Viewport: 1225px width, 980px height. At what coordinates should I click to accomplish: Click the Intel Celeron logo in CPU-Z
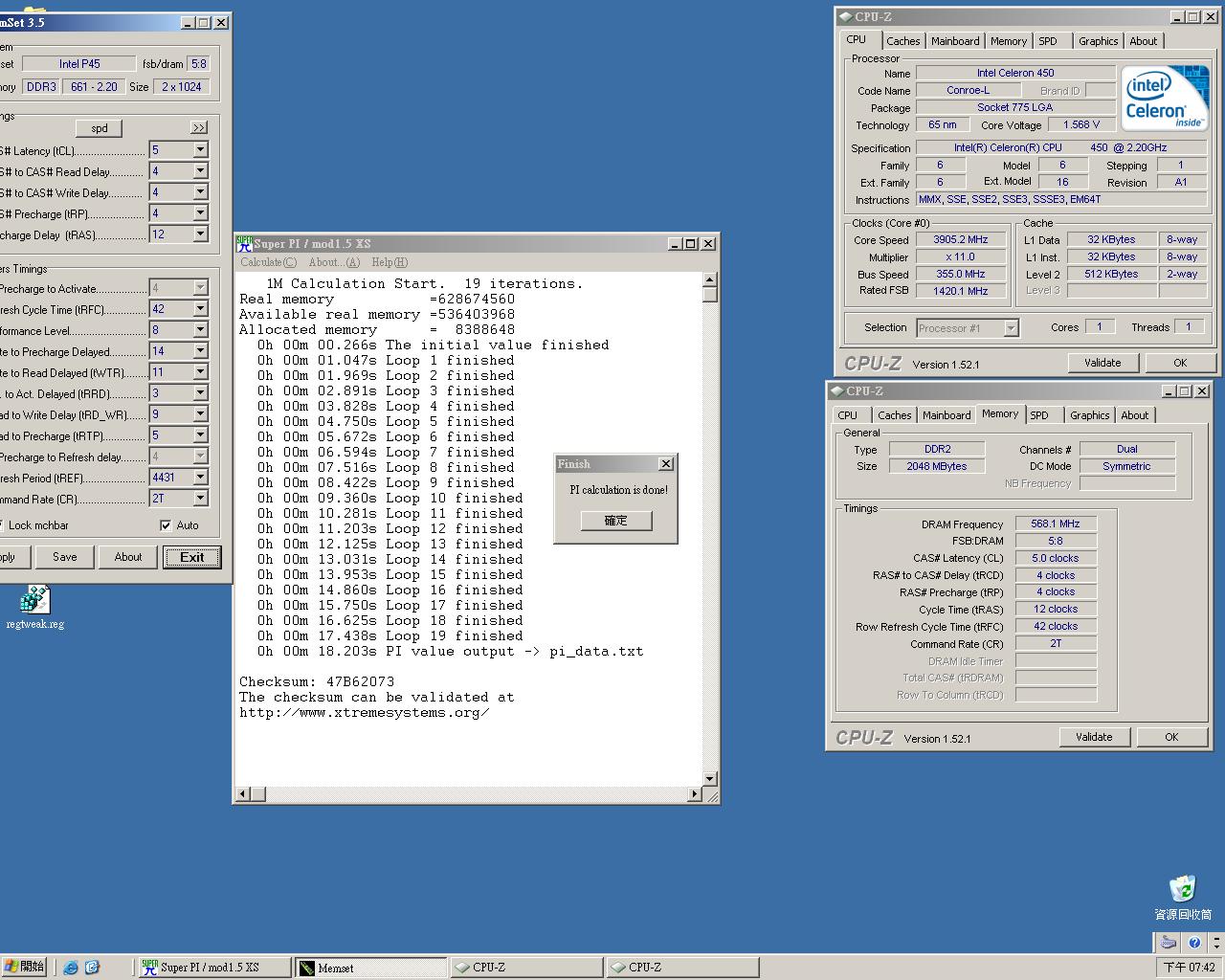[1165, 100]
